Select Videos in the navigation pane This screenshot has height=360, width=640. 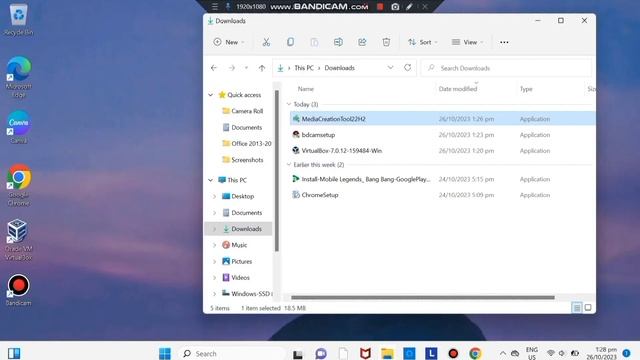pos(236,278)
